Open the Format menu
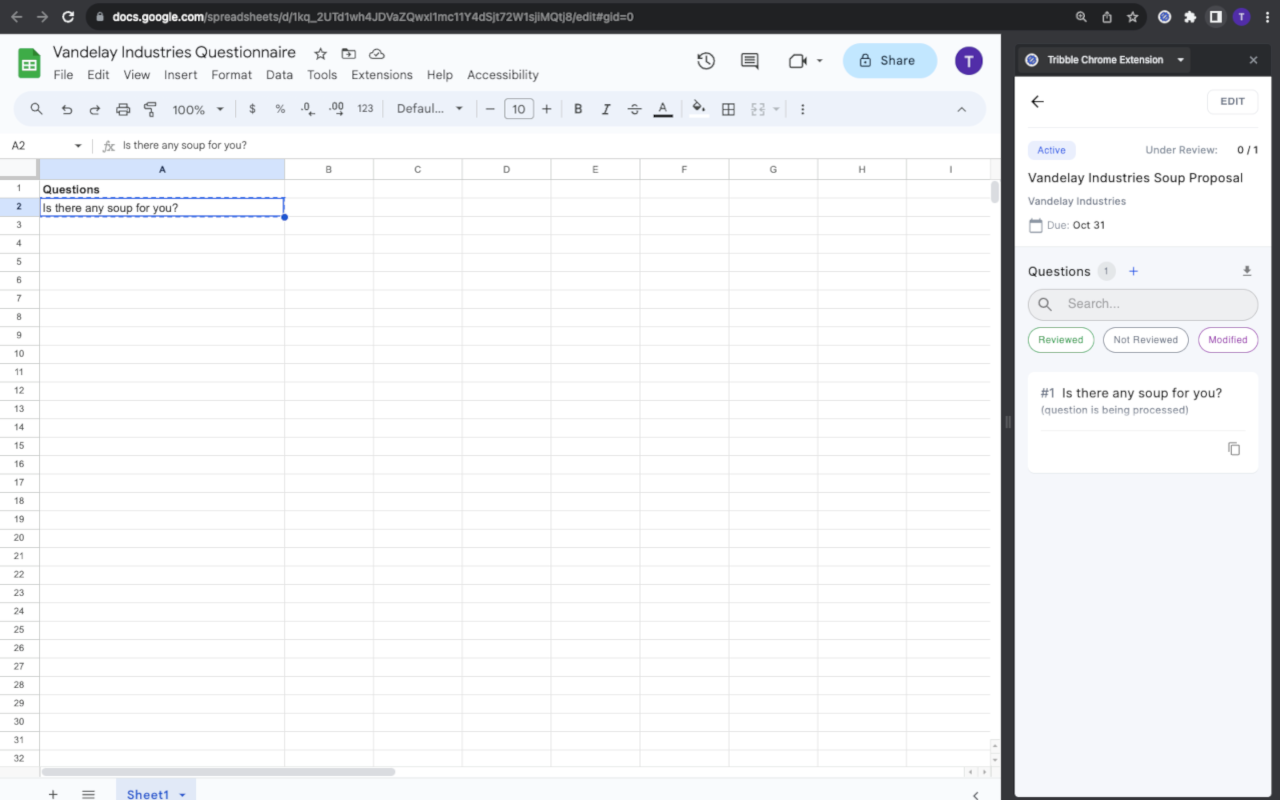The width and height of the screenshot is (1280, 800). tap(232, 75)
